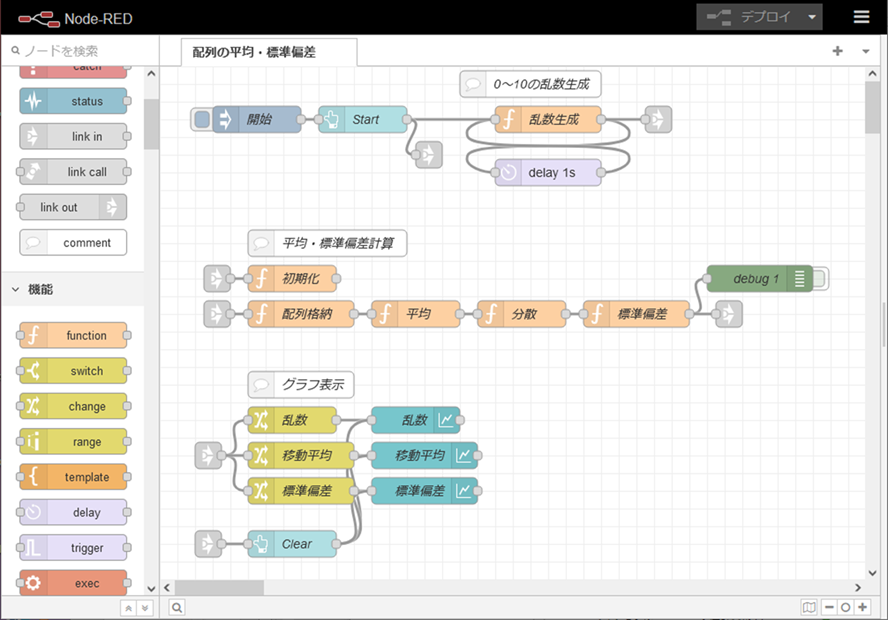Open the hamburger main menu
Viewport: 888px width, 620px height.
[861, 17]
